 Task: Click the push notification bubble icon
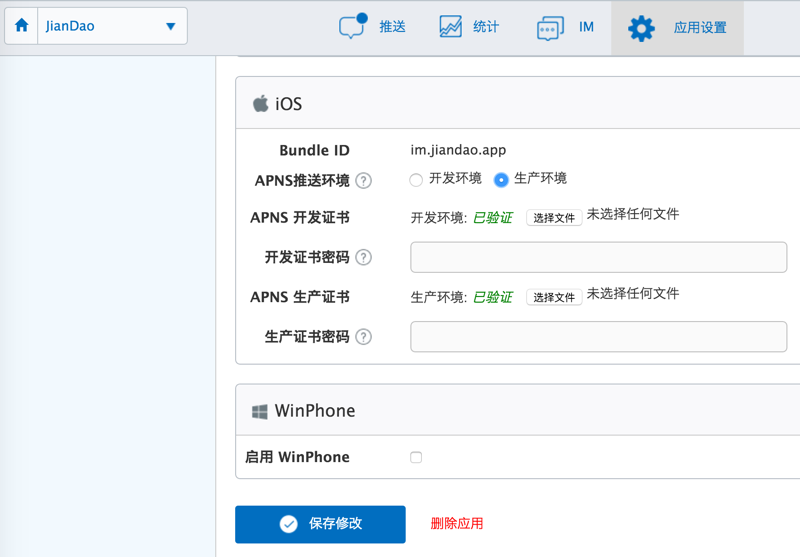[351, 27]
